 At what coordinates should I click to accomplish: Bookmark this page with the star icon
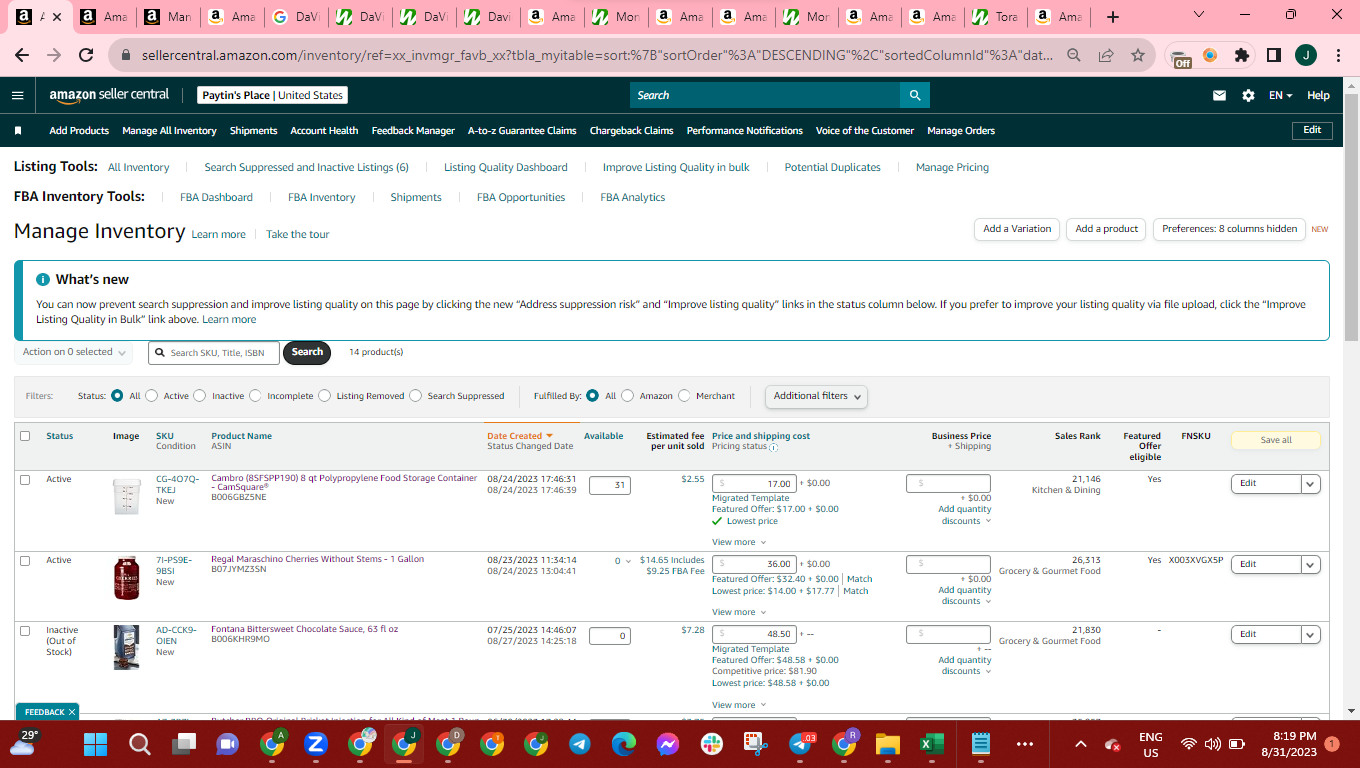click(1138, 56)
